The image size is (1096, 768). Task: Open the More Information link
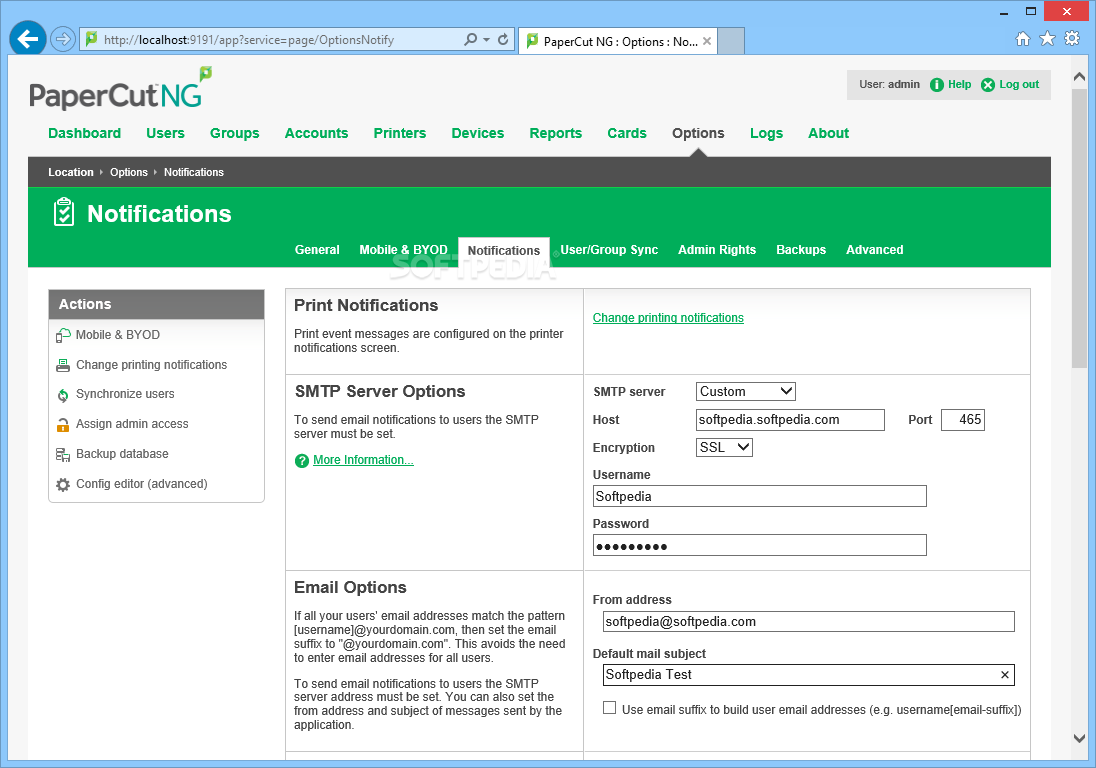[x=363, y=460]
